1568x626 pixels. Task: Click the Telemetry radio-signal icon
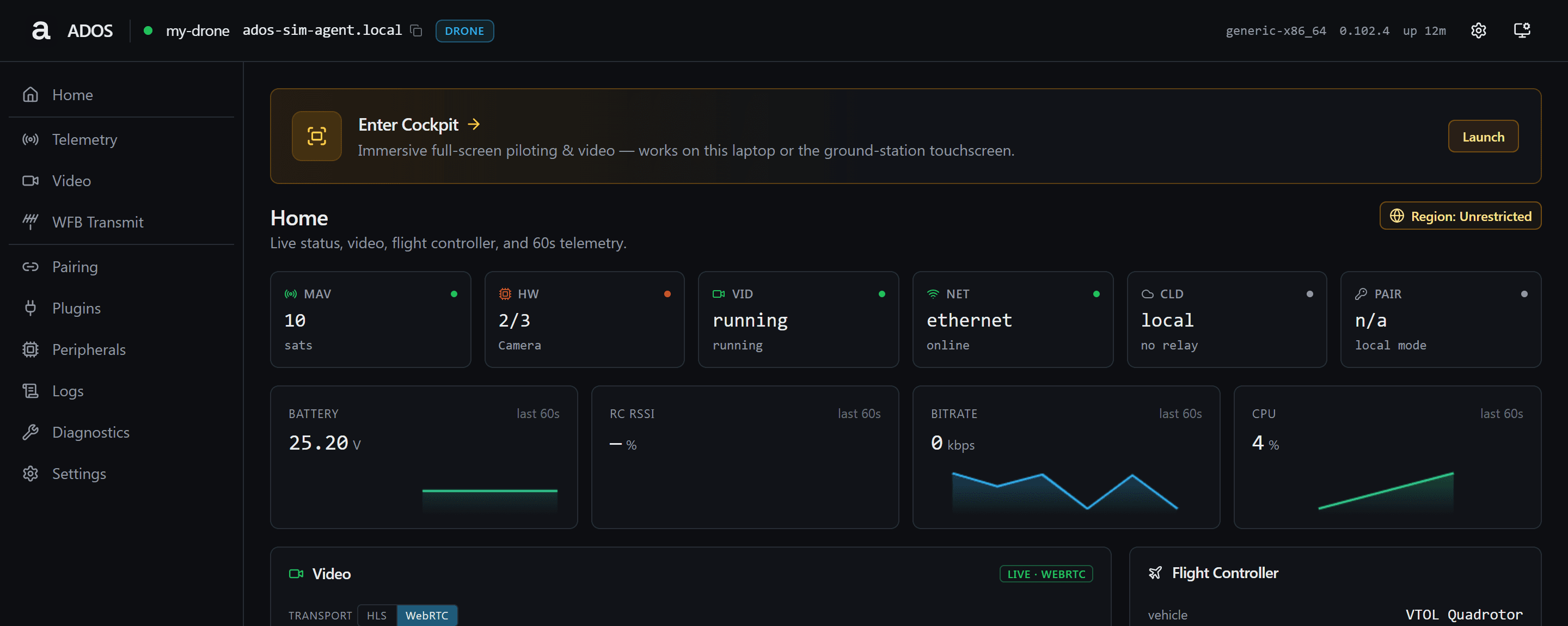click(30, 139)
